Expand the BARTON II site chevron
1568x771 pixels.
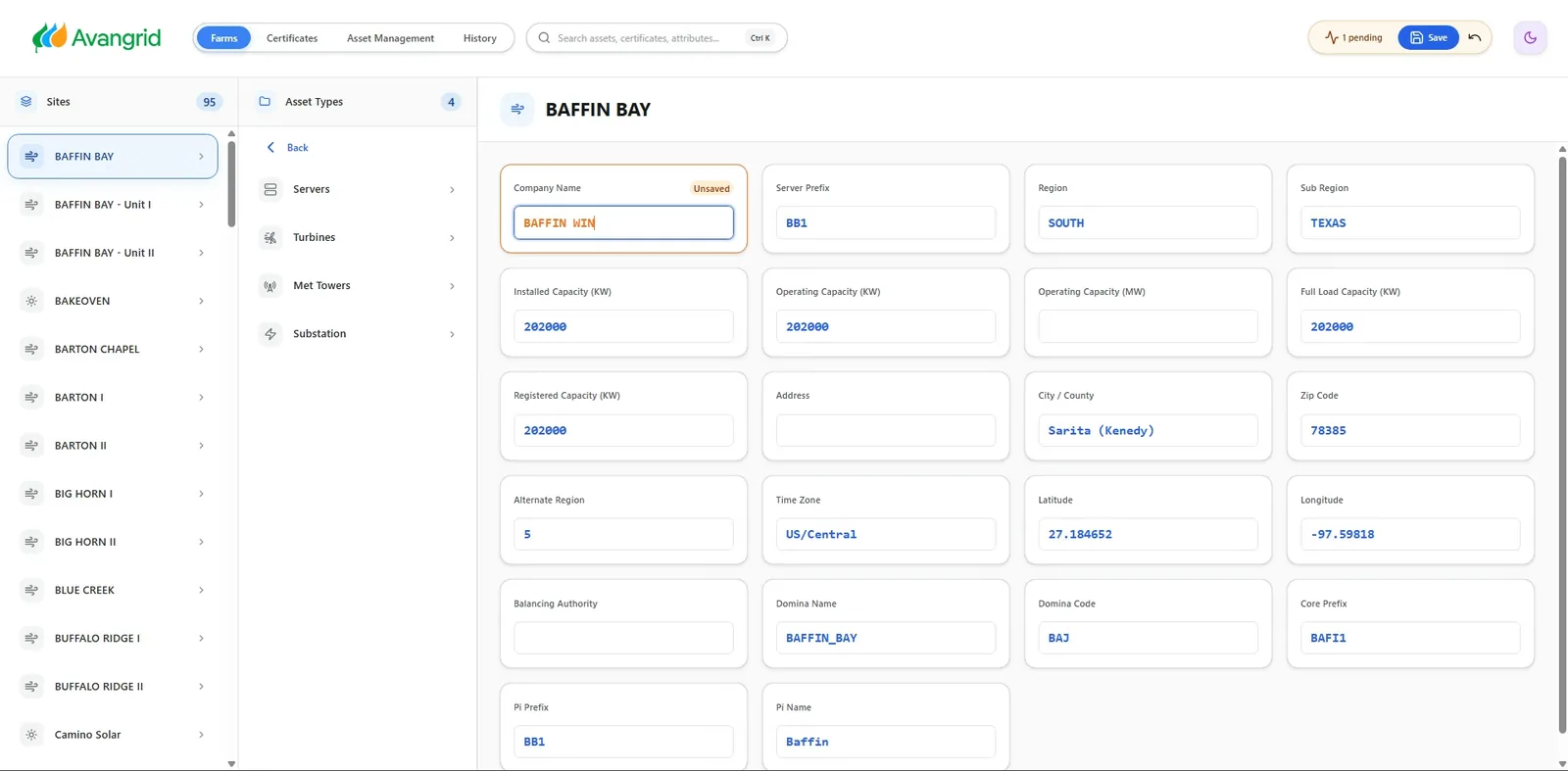[201, 446]
